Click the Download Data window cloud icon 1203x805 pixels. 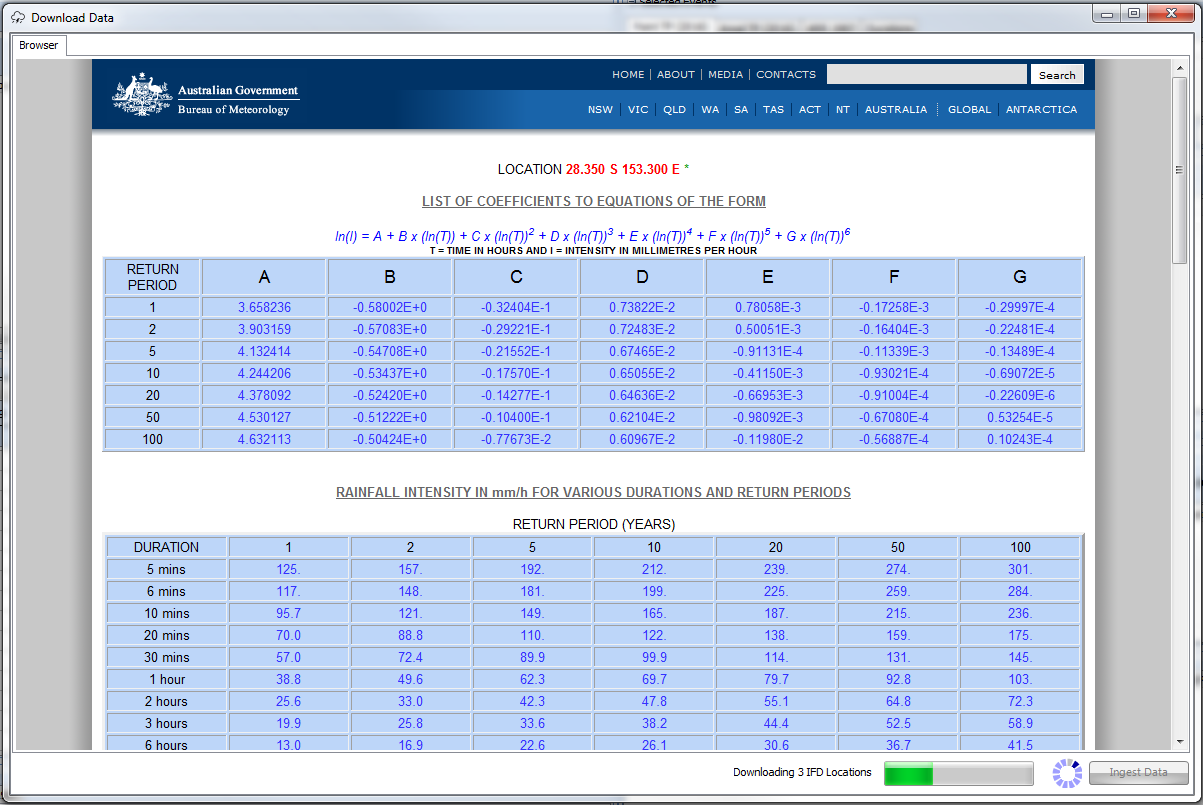pos(18,17)
